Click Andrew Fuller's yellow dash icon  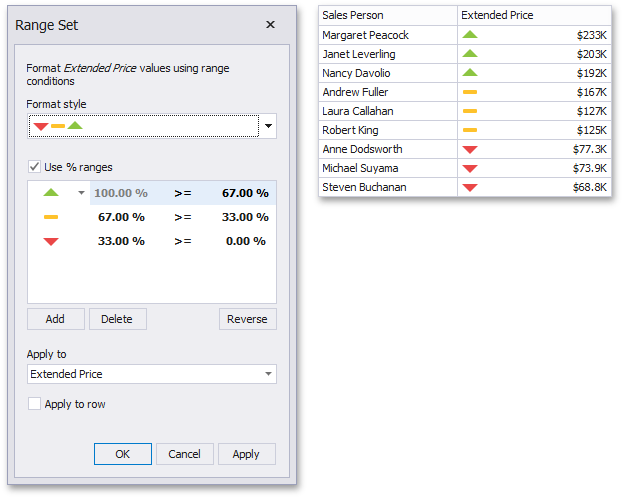(x=470, y=92)
